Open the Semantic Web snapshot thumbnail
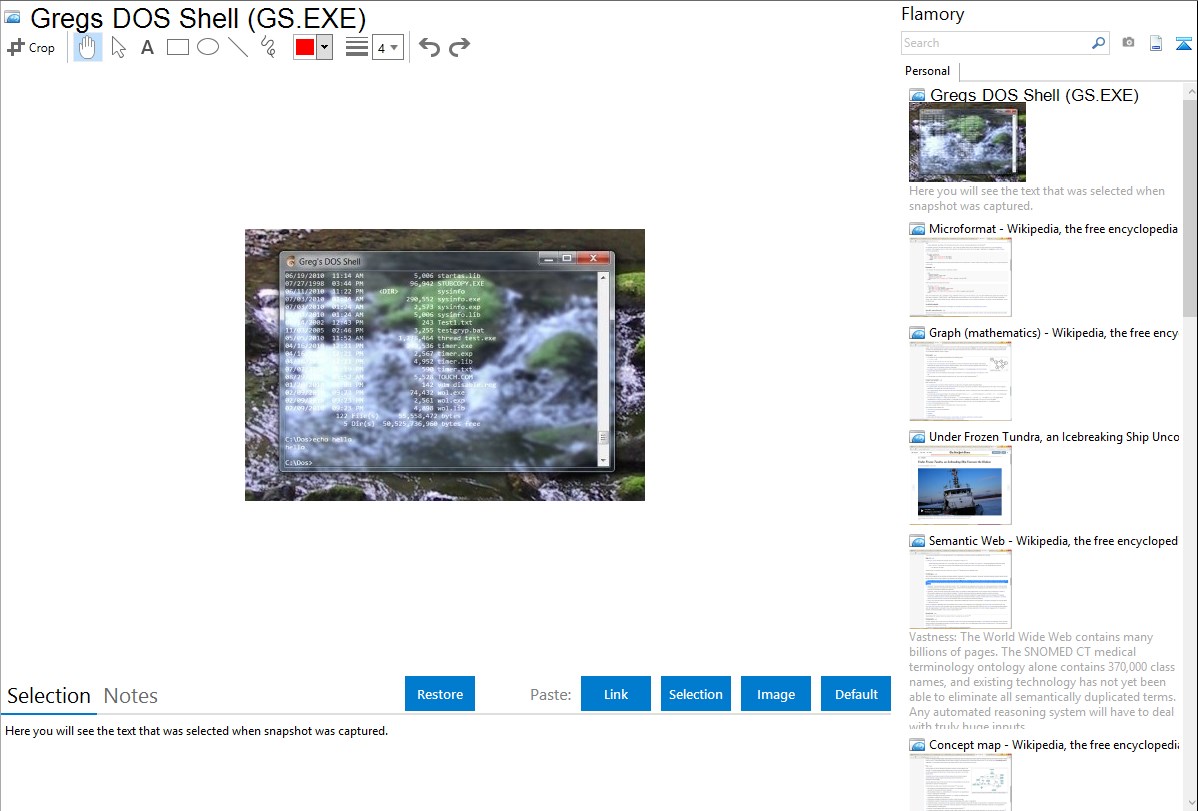This screenshot has width=1198, height=811. point(960,589)
